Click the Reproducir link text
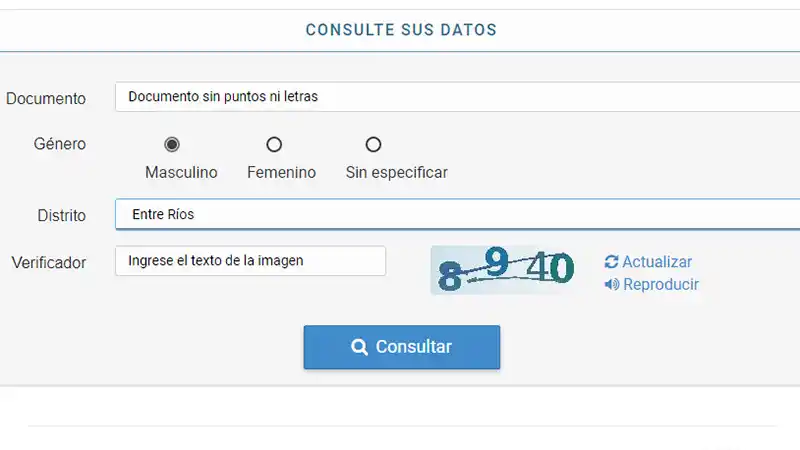Image resolution: width=800 pixels, height=450 pixels. [x=660, y=284]
